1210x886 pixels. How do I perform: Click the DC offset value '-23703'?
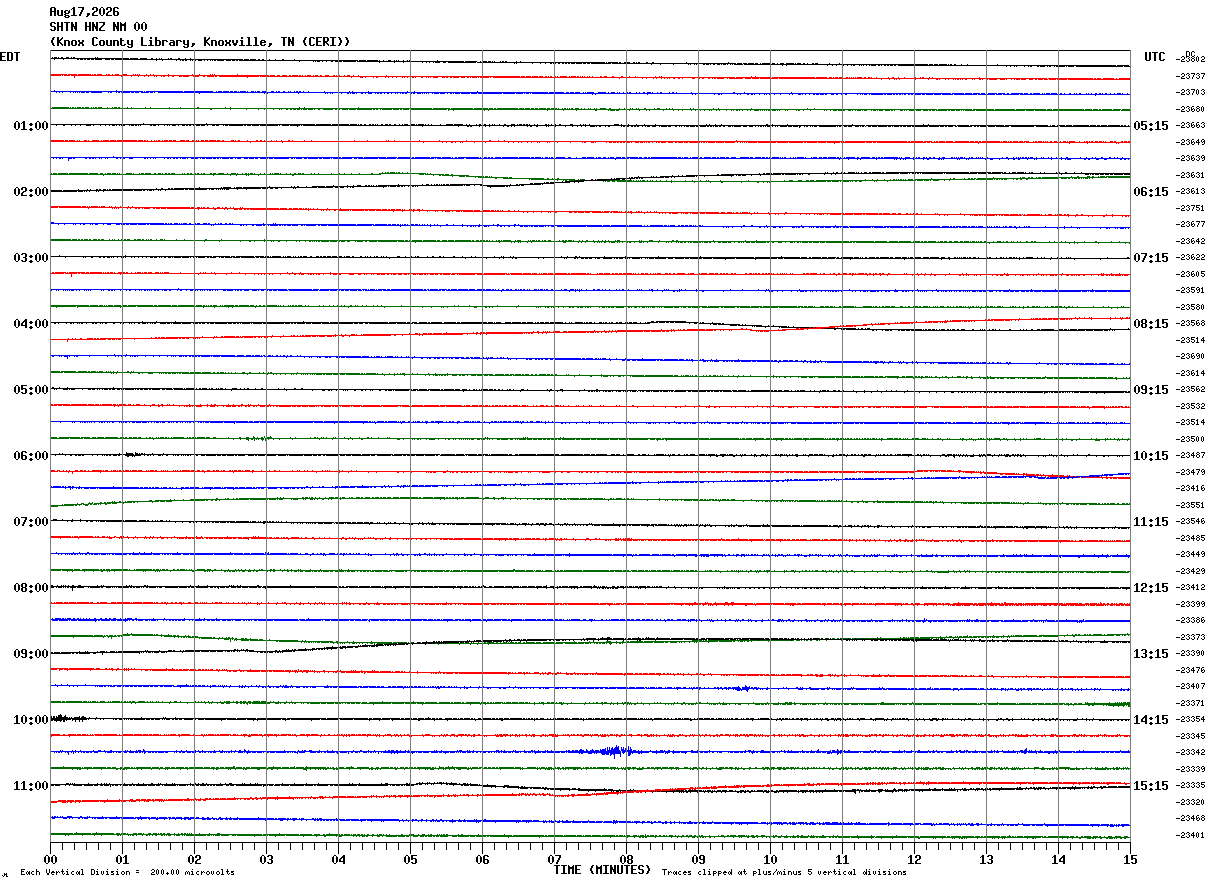click(x=1190, y=93)
